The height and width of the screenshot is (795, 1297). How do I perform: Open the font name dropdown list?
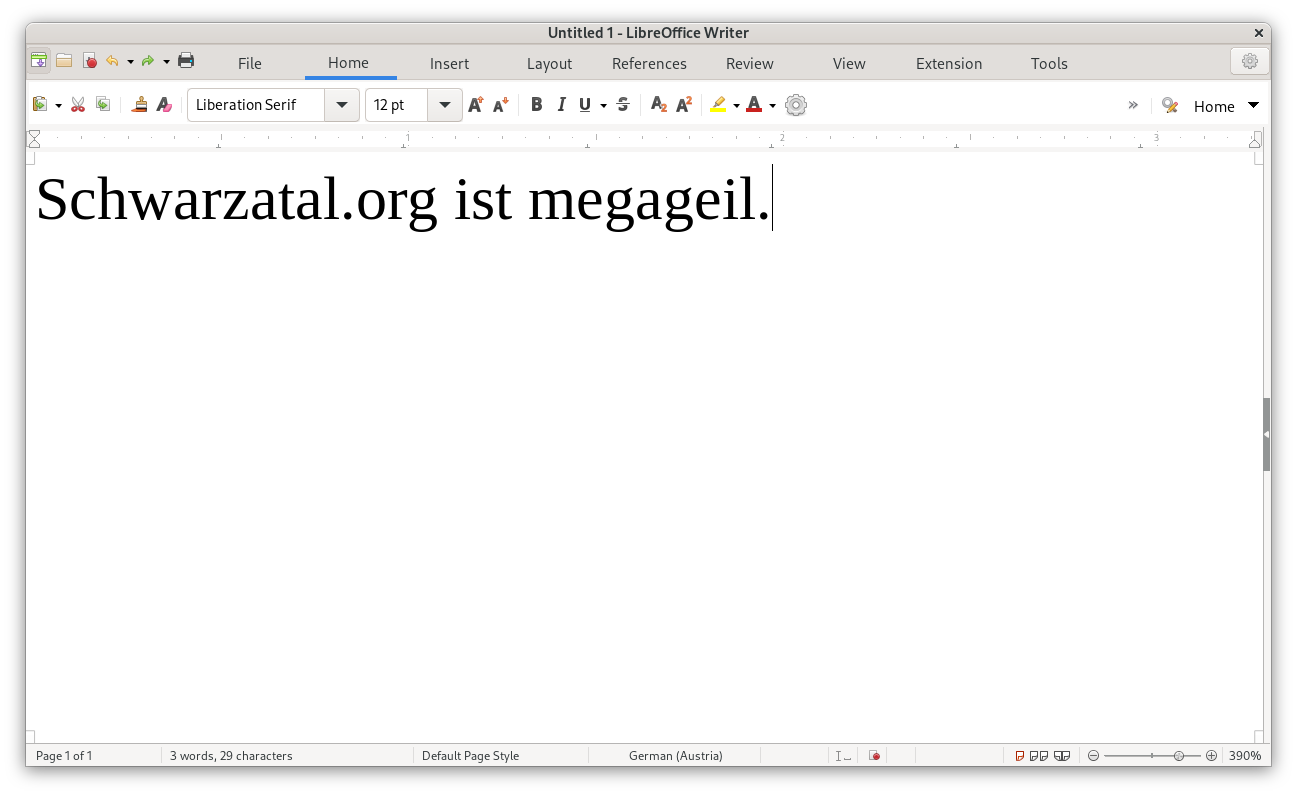[342, 105]
